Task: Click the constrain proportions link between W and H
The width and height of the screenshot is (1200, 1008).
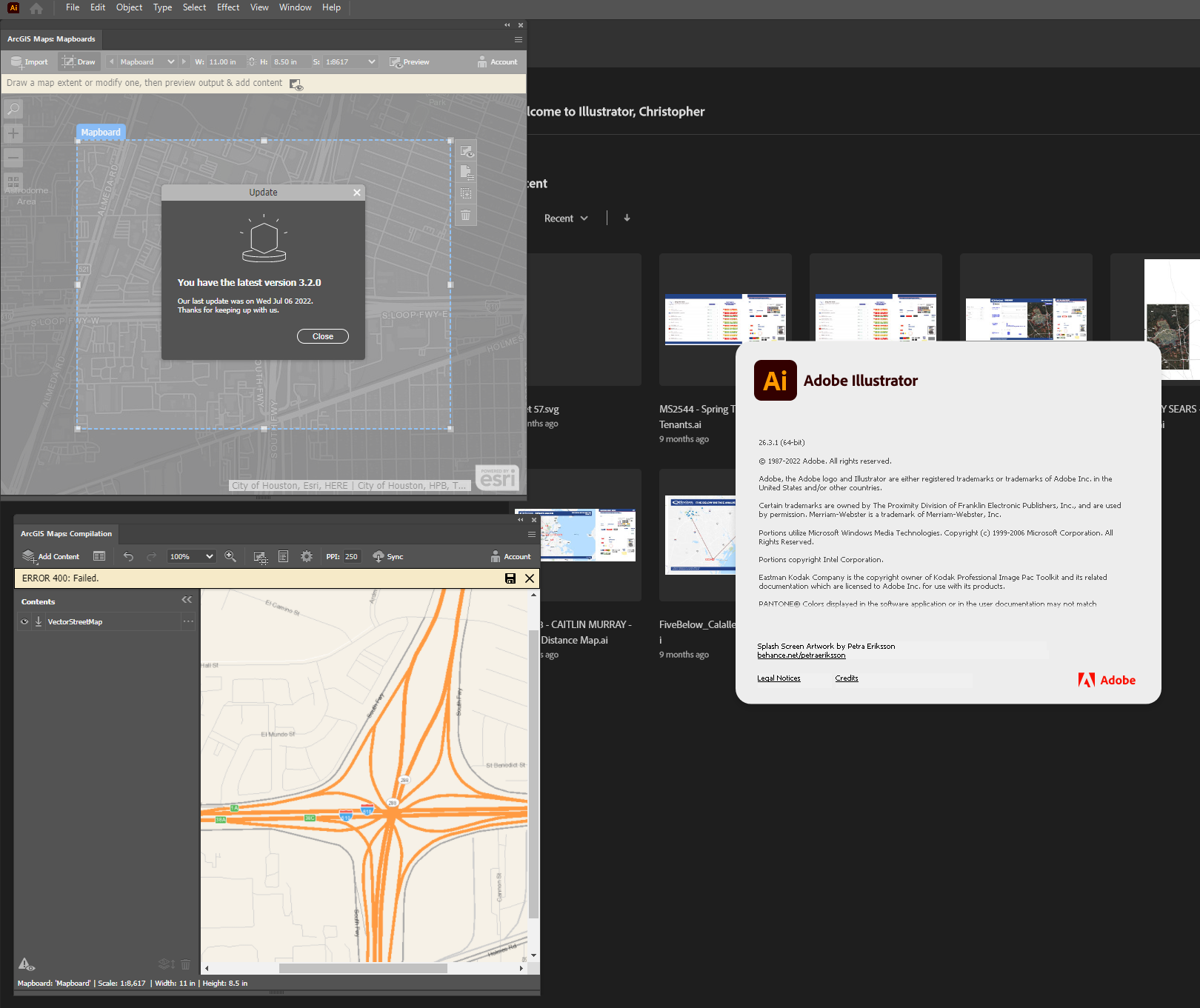Action: click(x=252, y=61)
